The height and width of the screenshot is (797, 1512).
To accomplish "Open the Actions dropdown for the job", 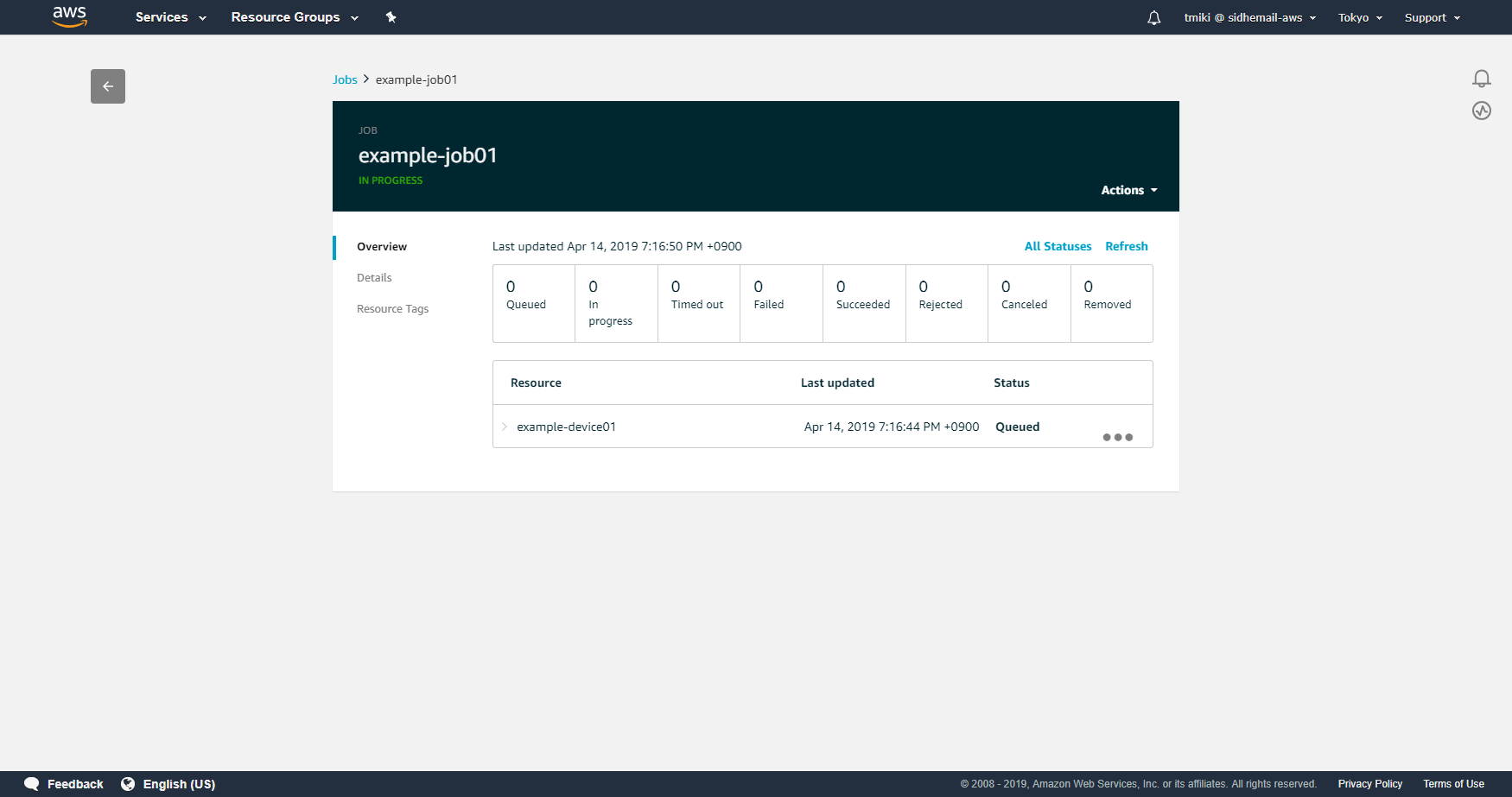I will [1129, 190].
